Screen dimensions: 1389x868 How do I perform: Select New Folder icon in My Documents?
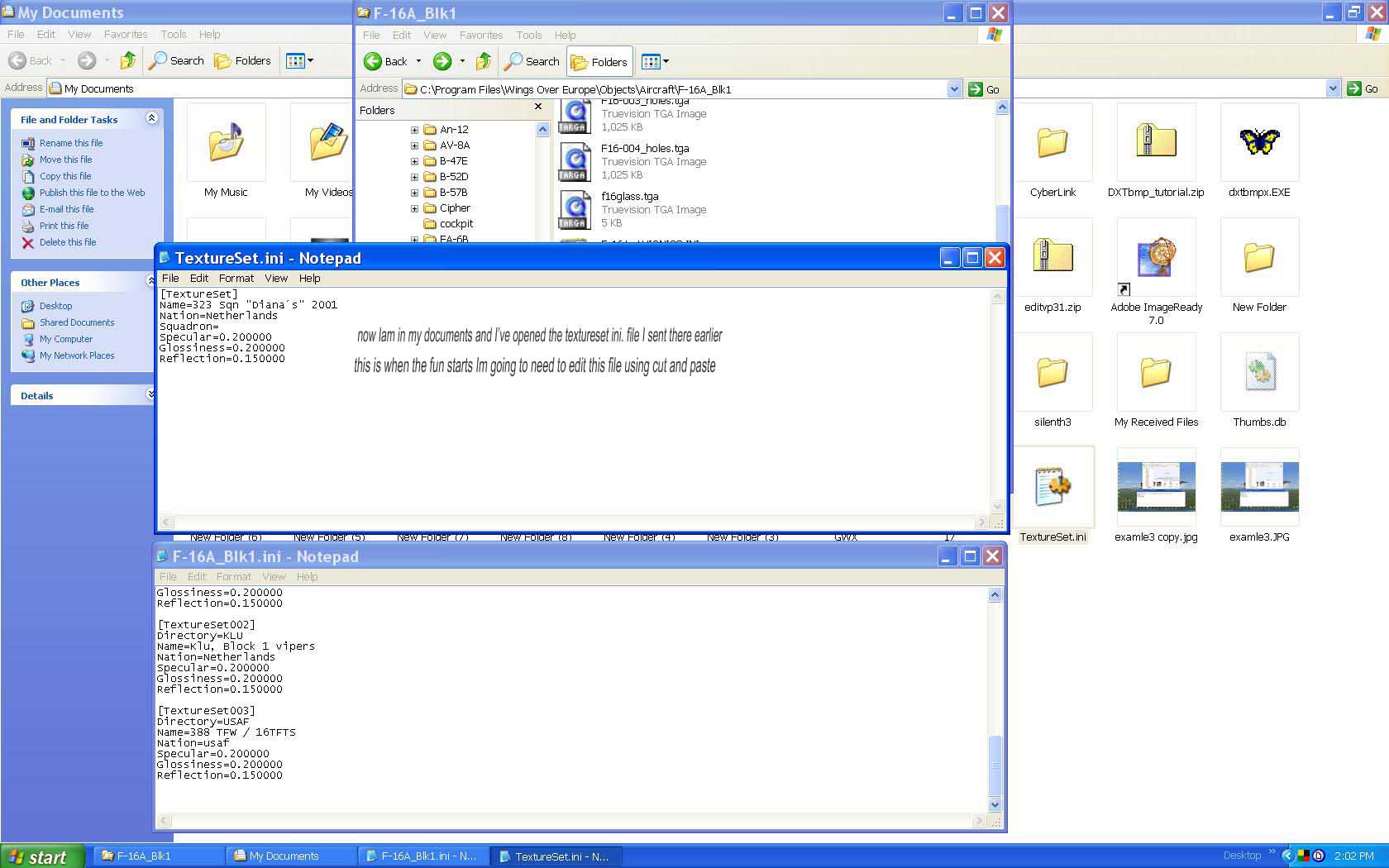pos(1259,257)
